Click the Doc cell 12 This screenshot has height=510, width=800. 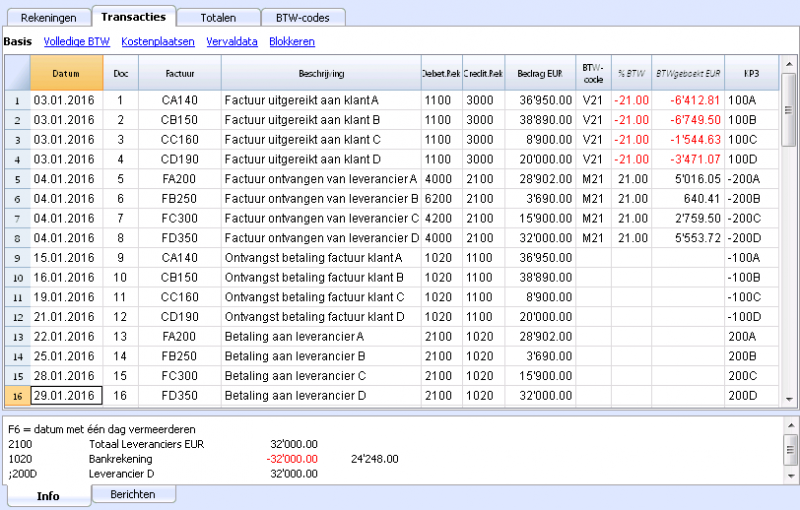click(x=120, y=317)
